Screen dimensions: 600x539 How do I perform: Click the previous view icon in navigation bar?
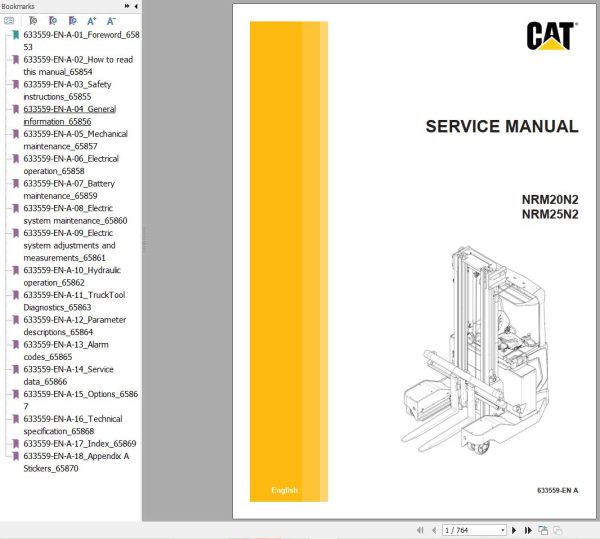click(x=543, y=530)
